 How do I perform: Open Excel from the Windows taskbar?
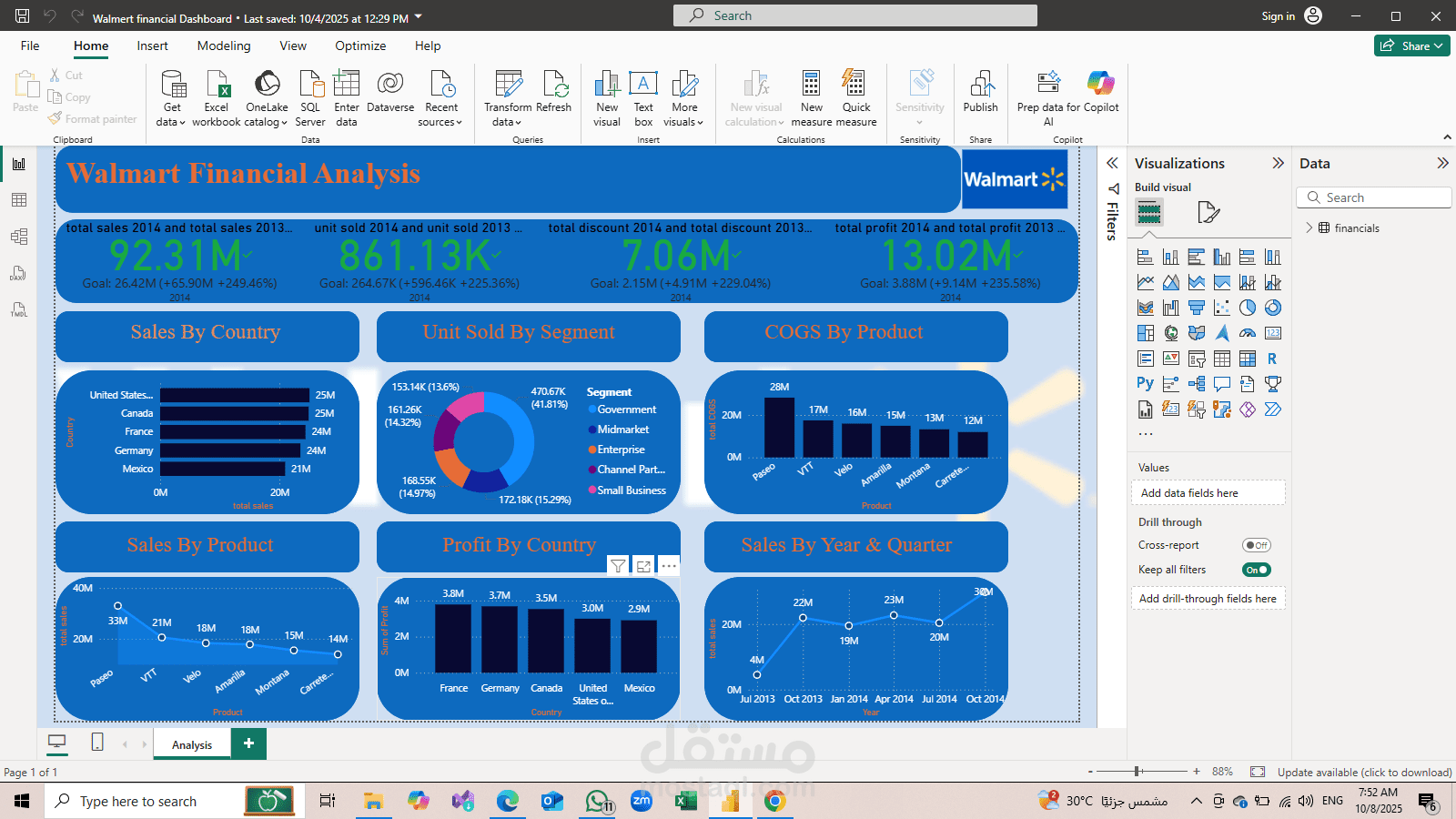(x=685, y=801)
